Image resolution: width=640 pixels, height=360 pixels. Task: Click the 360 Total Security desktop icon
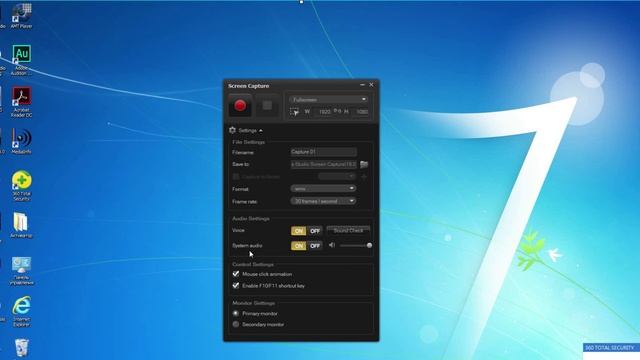click(21, 186)
